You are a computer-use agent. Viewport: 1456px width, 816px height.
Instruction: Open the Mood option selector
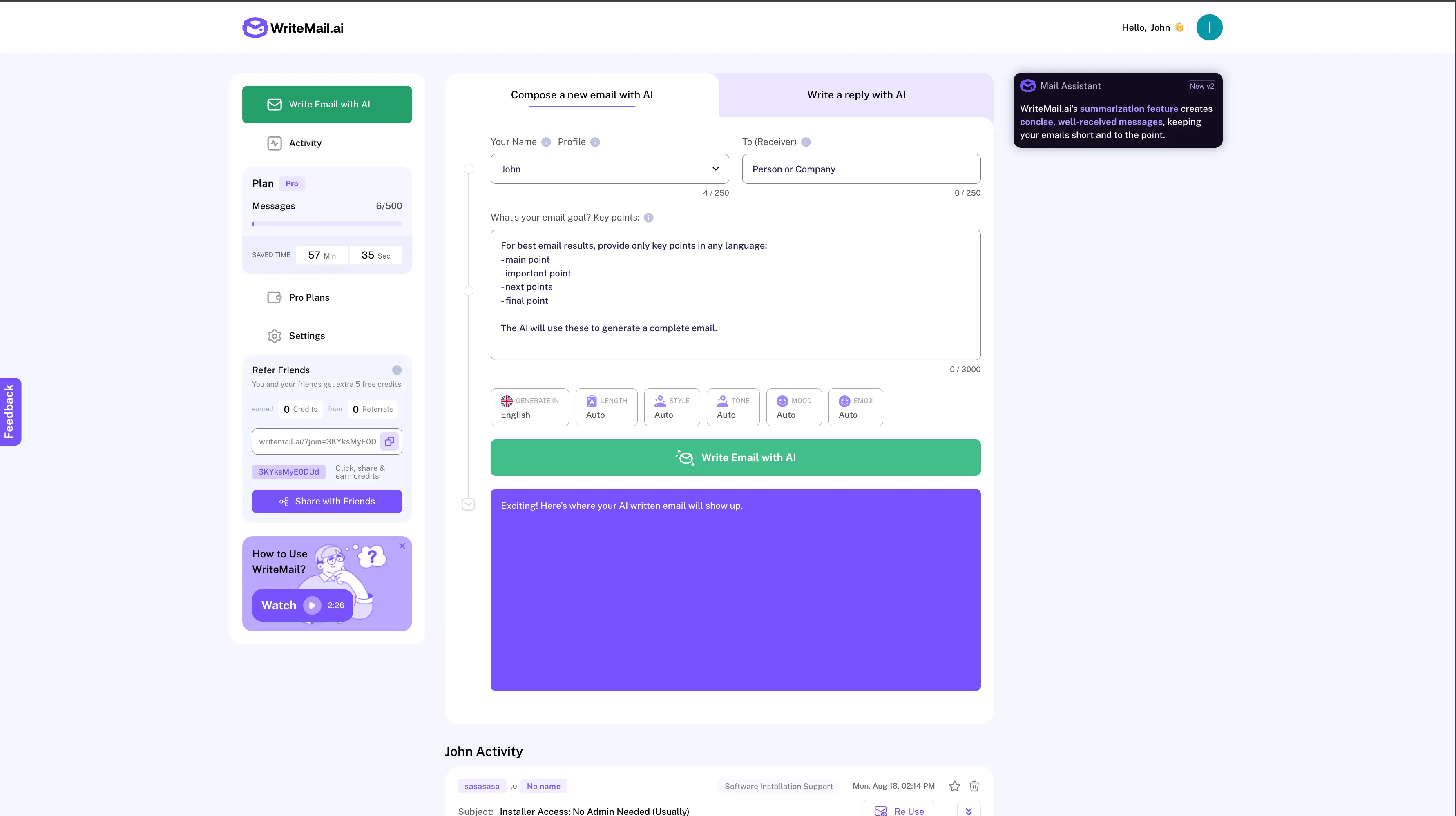[x=794, y=408]
